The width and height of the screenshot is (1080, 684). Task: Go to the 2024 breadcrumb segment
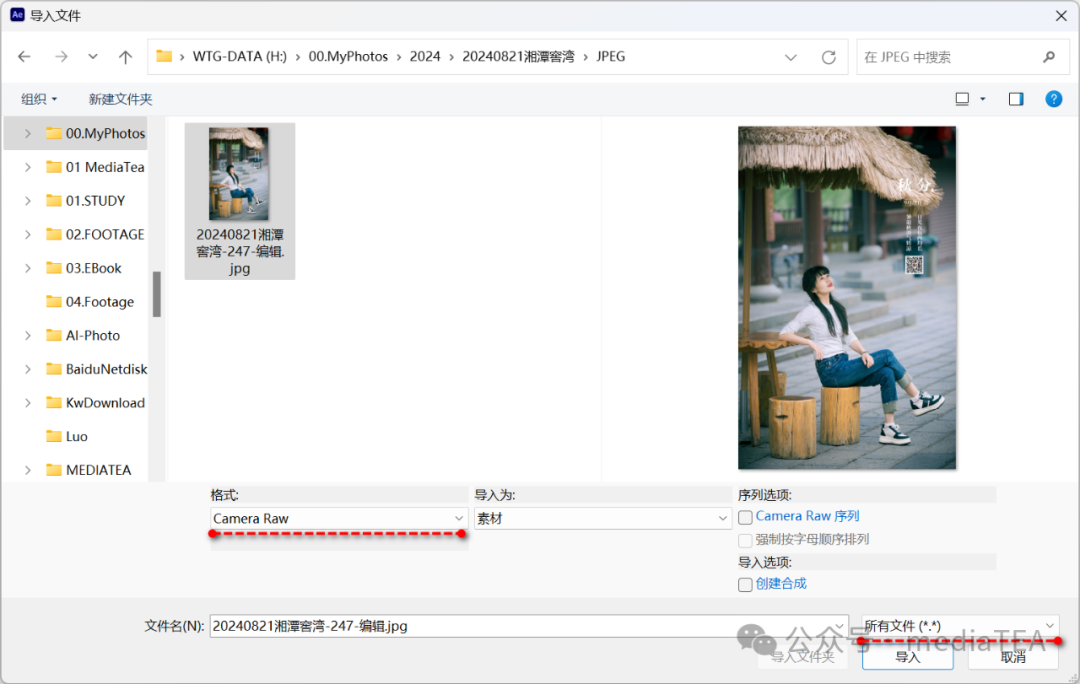(425, 56)
